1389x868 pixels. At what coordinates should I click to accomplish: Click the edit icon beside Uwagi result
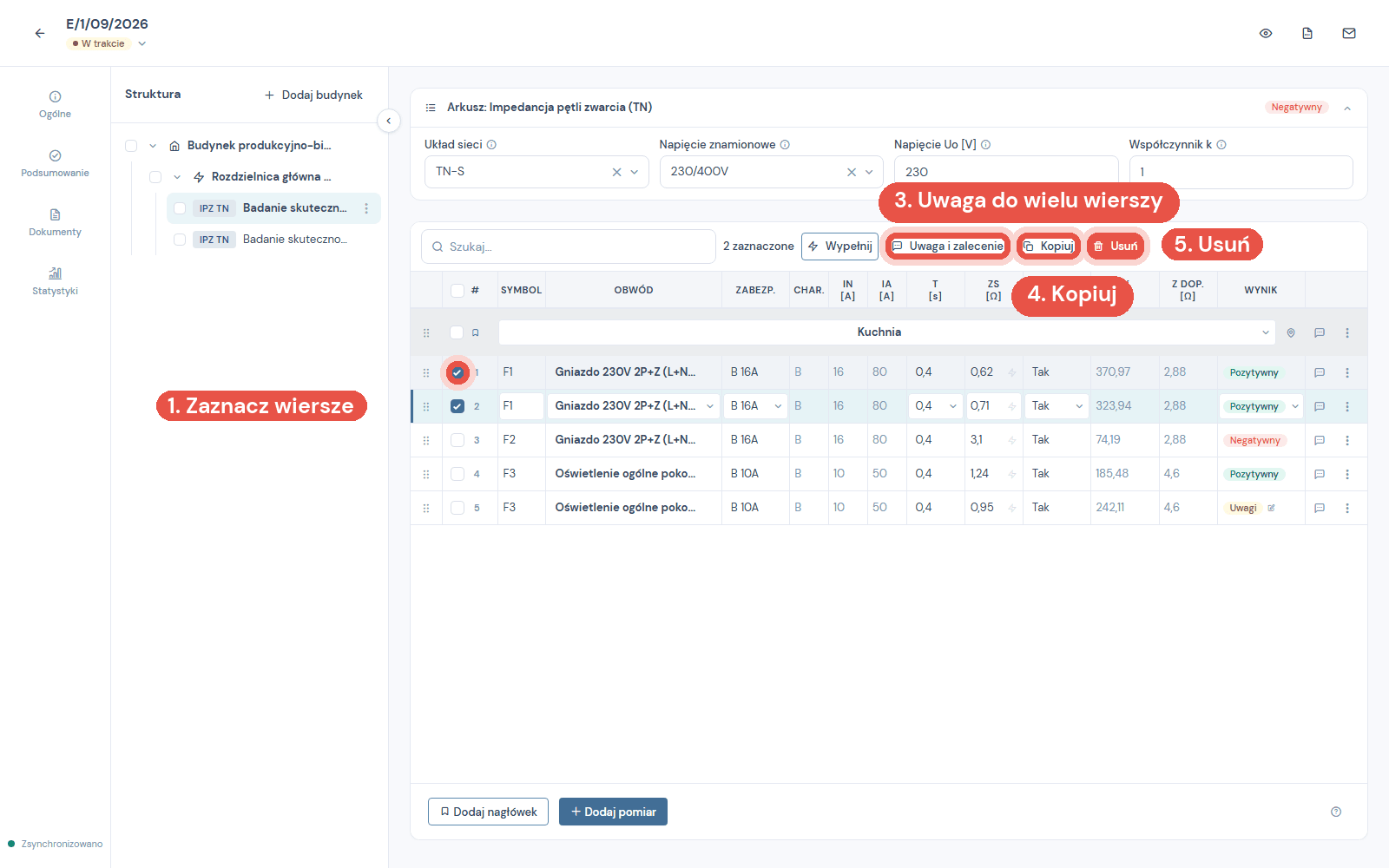click(x=1271, y=508)
